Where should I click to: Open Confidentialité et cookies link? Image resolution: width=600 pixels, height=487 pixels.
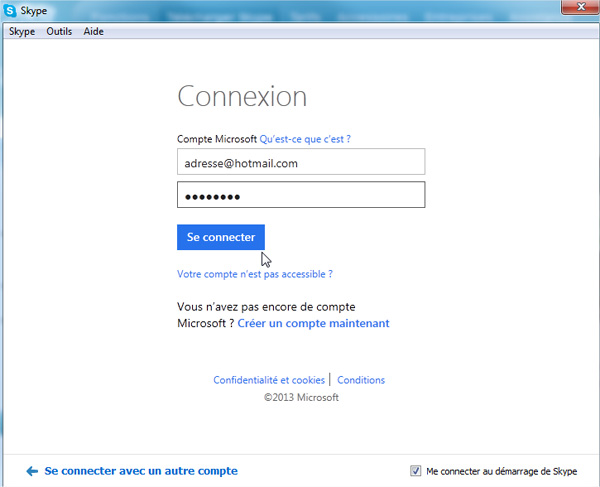269,380
